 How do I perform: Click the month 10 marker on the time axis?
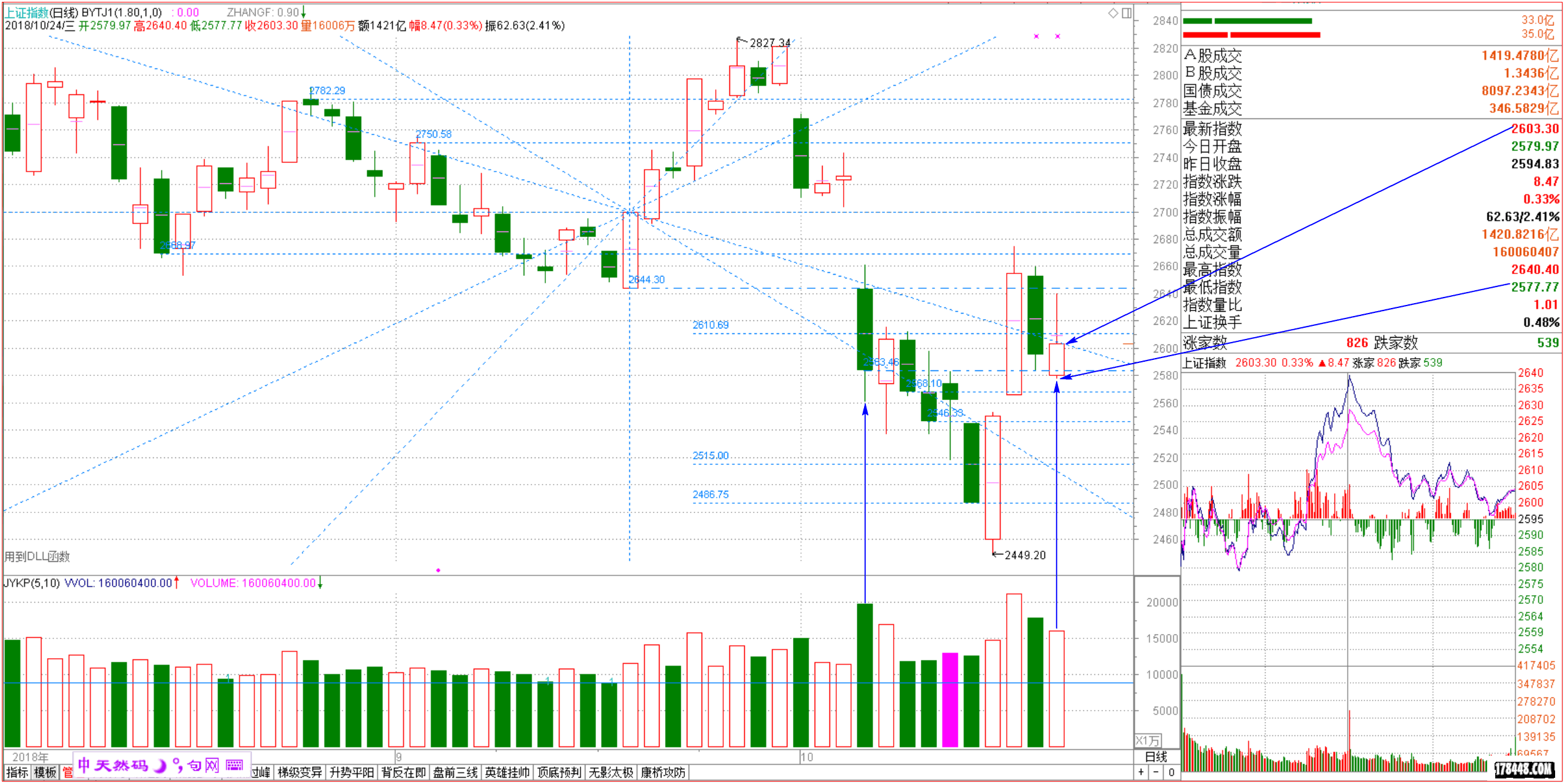[x=807, y=757]
